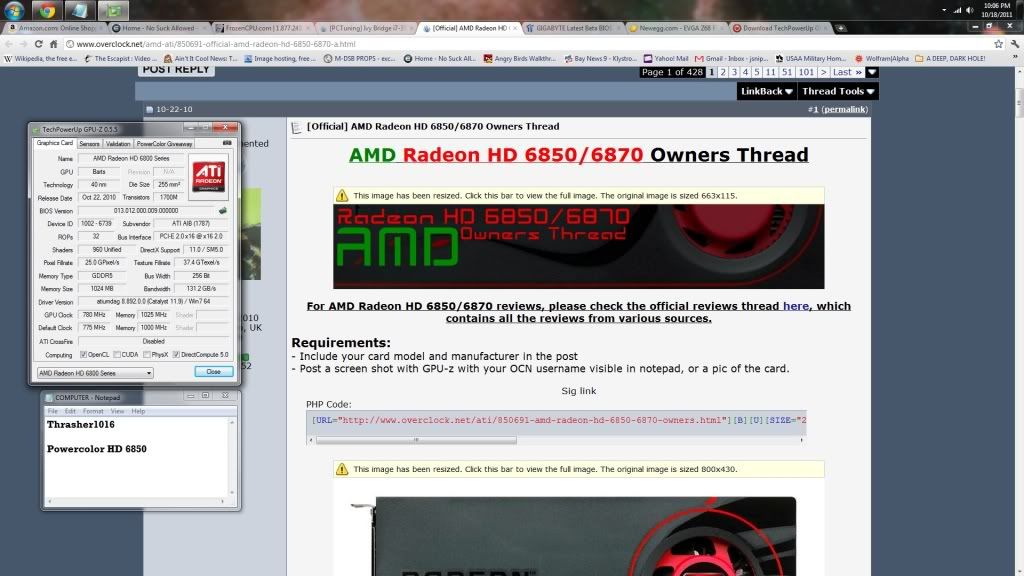Open the Windows Start orb
Viewport: 1024px width, 576px height.
pos(14,10)
